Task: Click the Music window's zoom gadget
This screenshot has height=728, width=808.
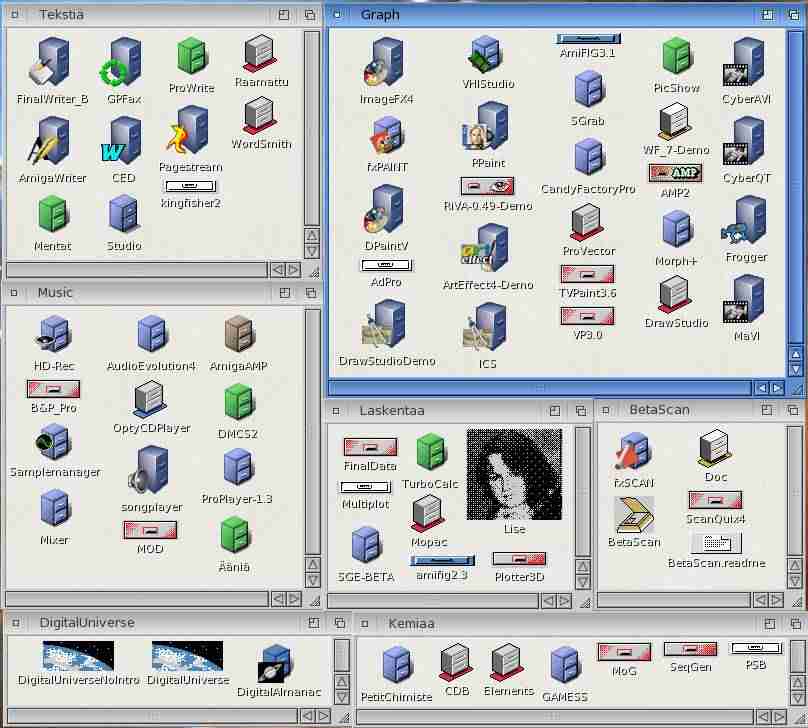Action: (285, 293)
